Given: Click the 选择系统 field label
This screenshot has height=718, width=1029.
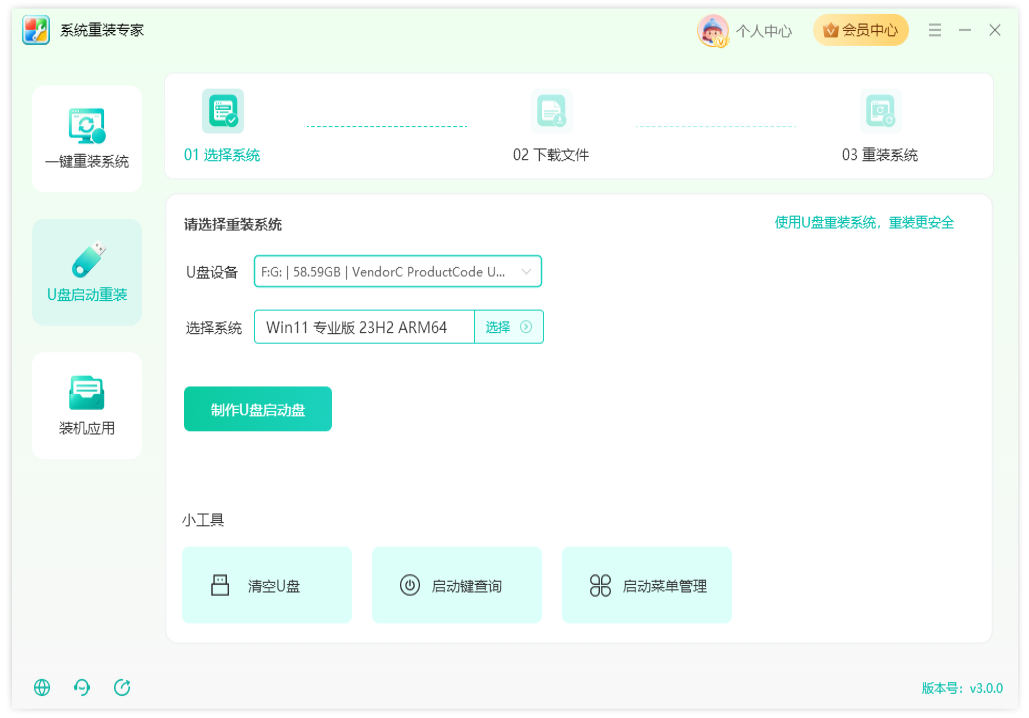Looking at the screenshot, I should click(214, 327).
